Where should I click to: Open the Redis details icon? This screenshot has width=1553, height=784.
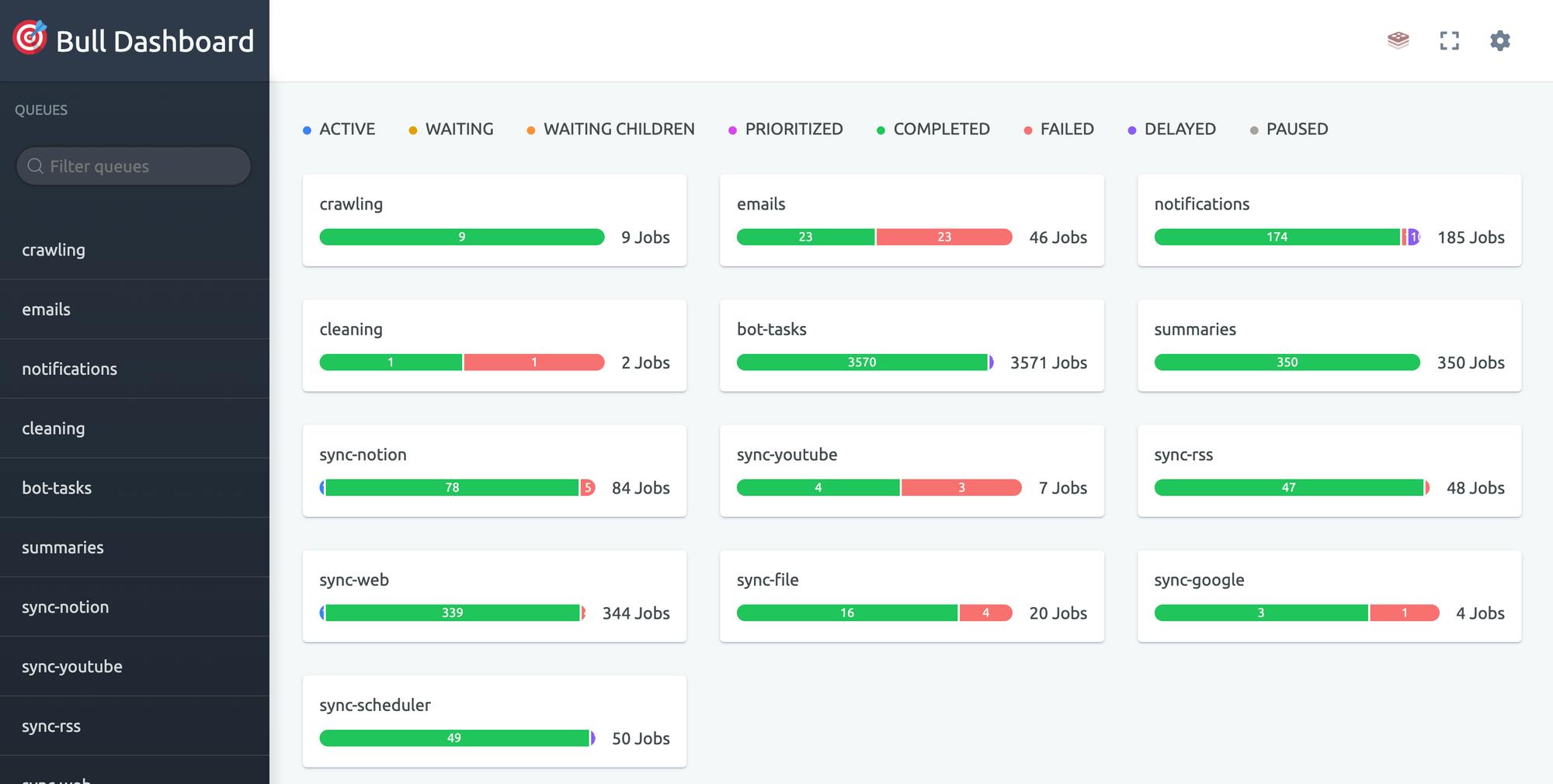pyautogui.click(x=1398, y=40)
